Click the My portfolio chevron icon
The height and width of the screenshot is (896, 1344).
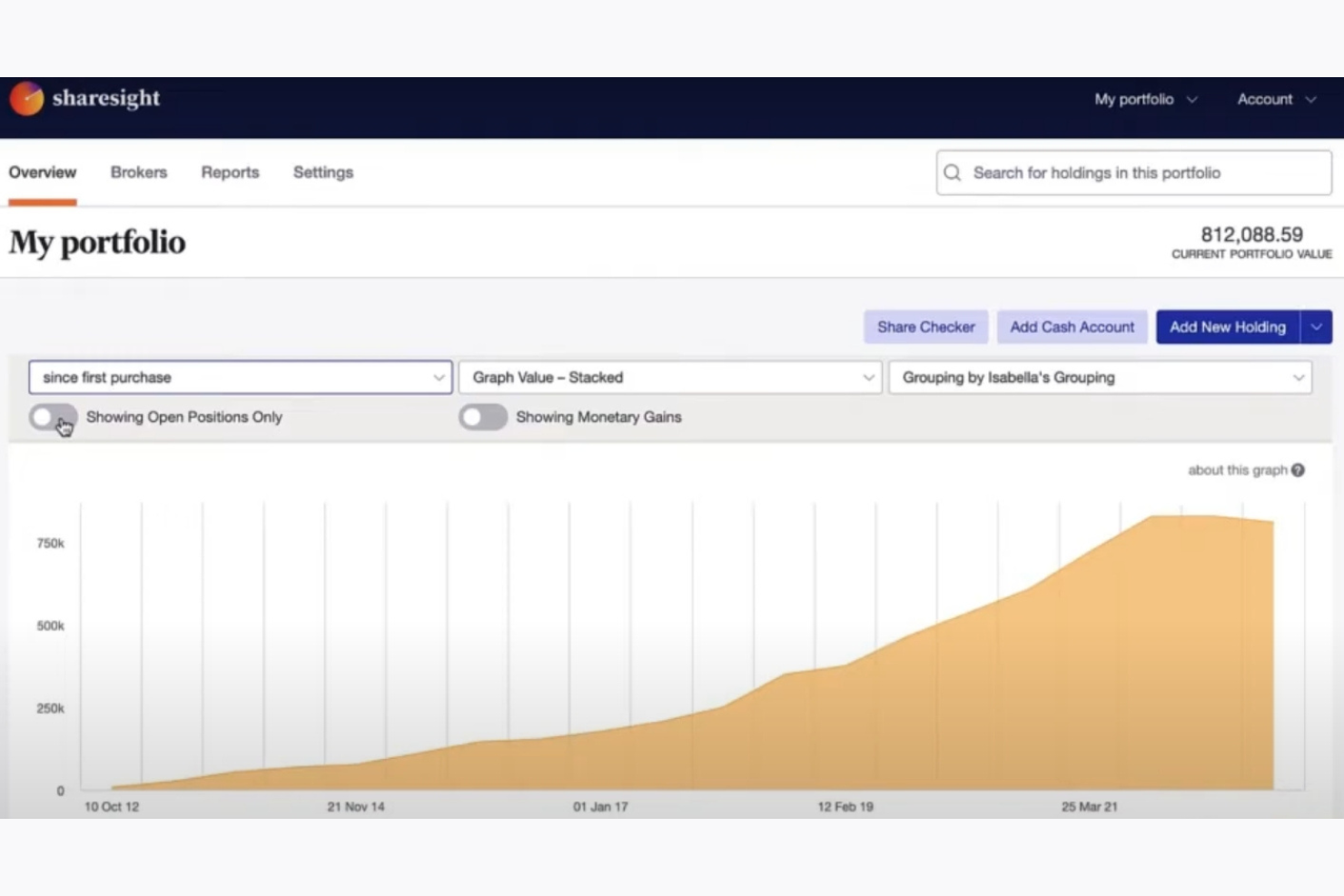(1194, 100)
